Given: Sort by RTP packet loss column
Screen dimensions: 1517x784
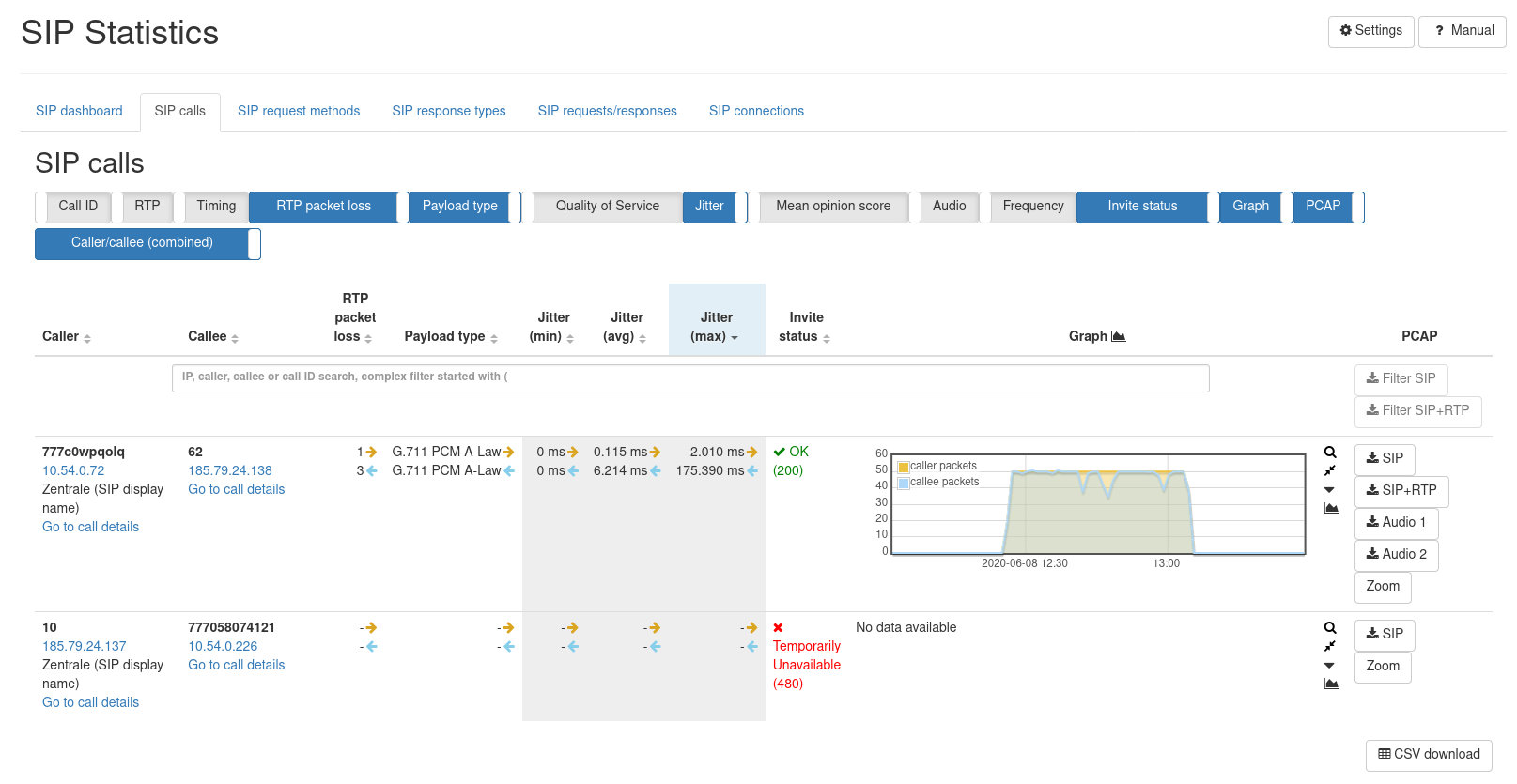Looking at the screenshot, I should tap(368, 338).
